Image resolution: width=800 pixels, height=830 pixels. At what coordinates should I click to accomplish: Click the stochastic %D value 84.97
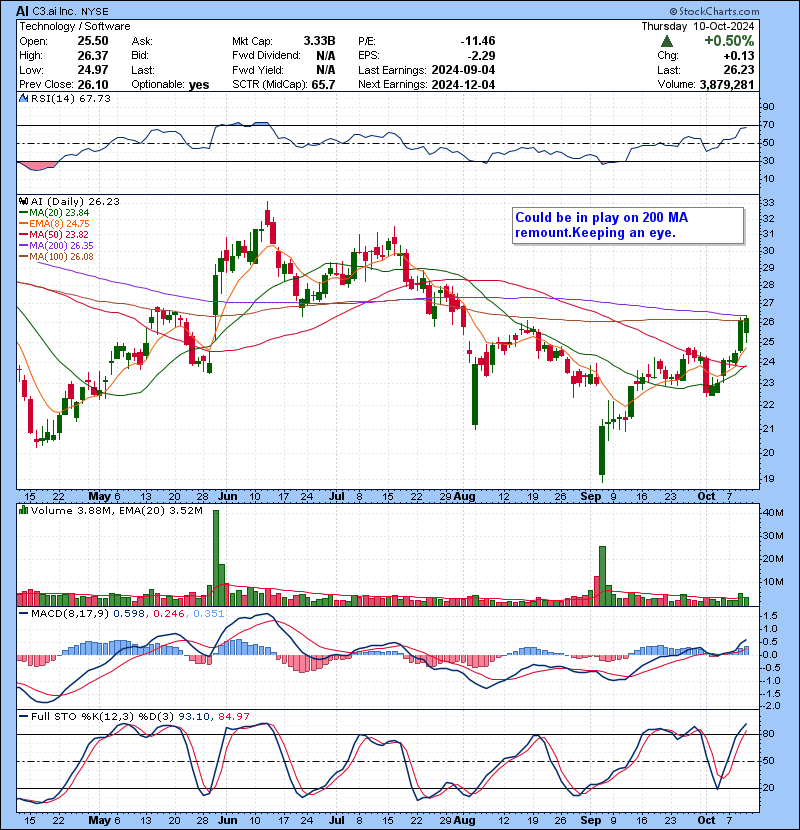click(233, 717)
